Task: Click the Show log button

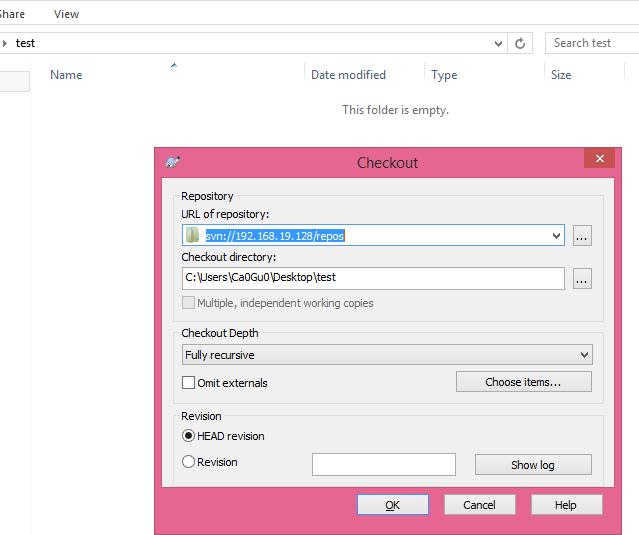Action: click(532, 465)
